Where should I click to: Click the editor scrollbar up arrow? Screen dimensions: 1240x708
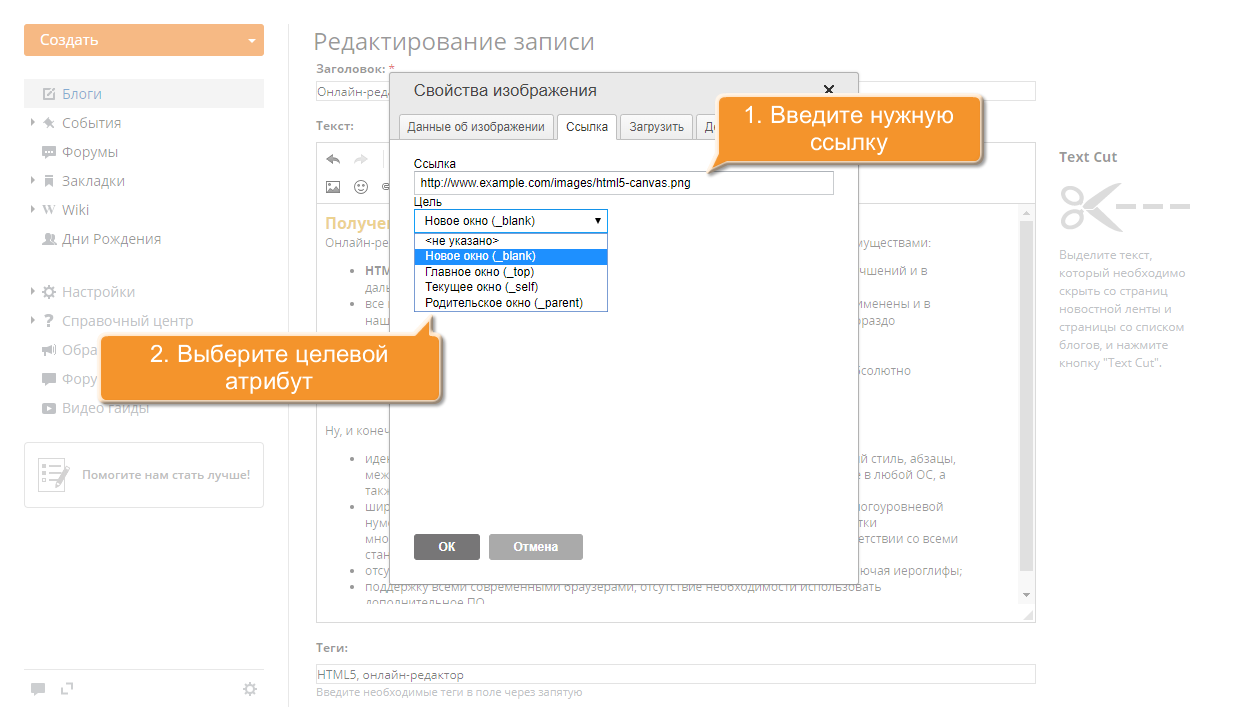click(1025, 213)
